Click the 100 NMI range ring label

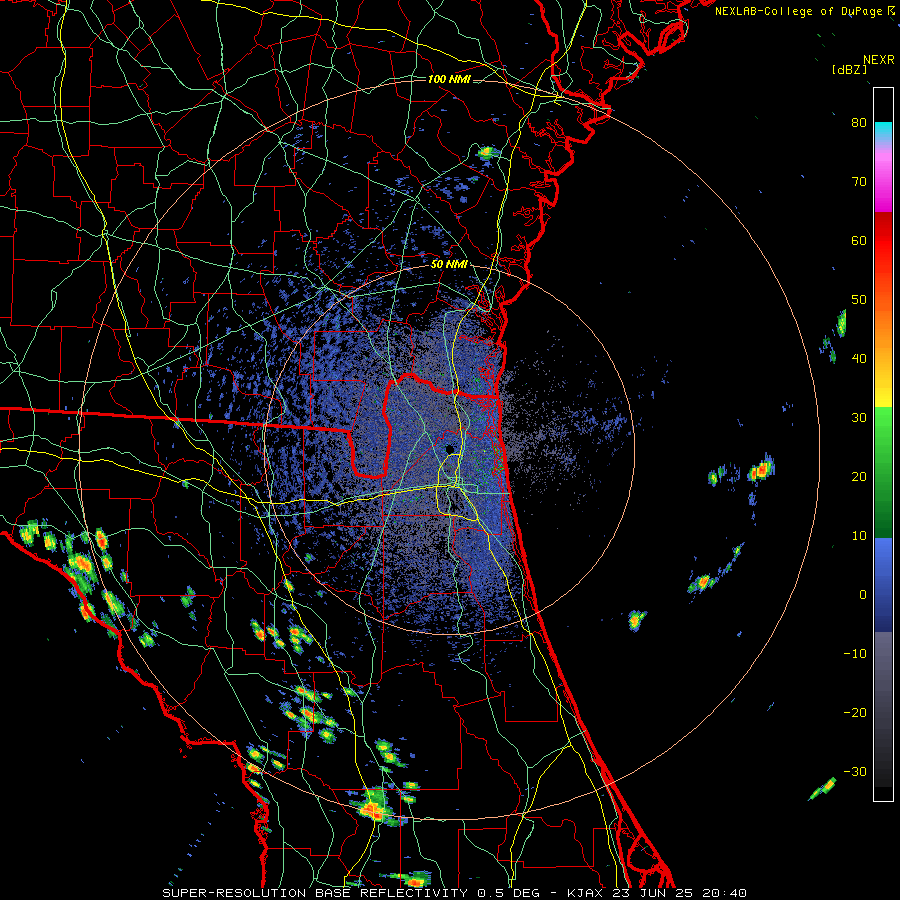[449, 79]
